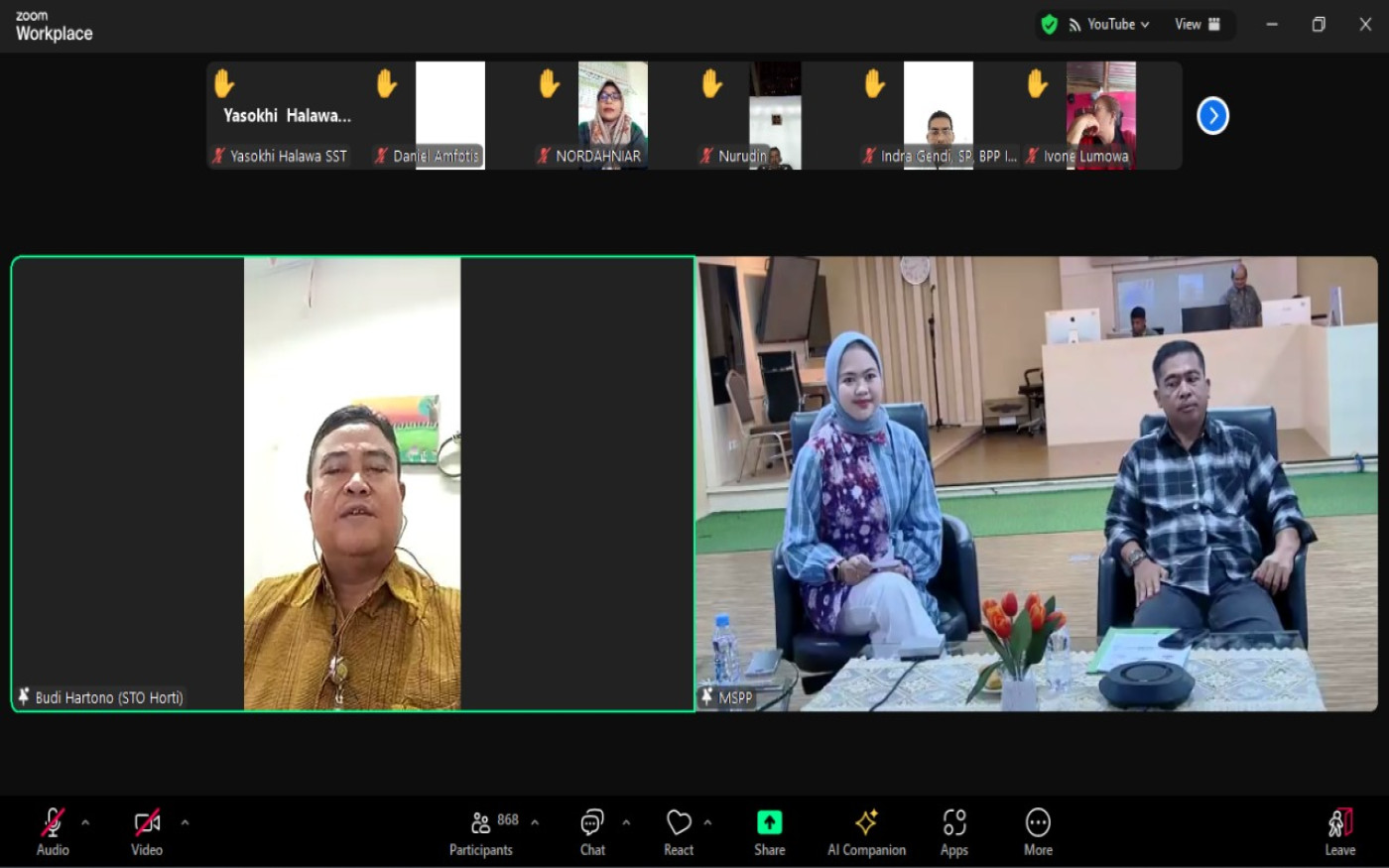Turn on camera with Video button

(x=147, y=830)
